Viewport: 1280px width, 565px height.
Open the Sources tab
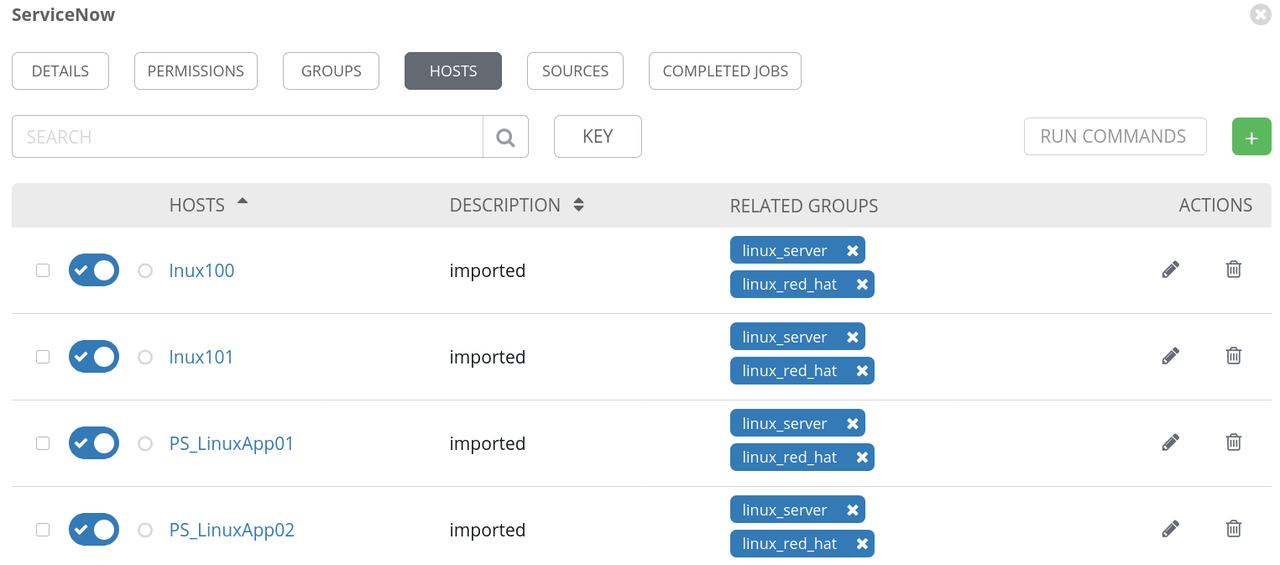[x=575, y=71]
